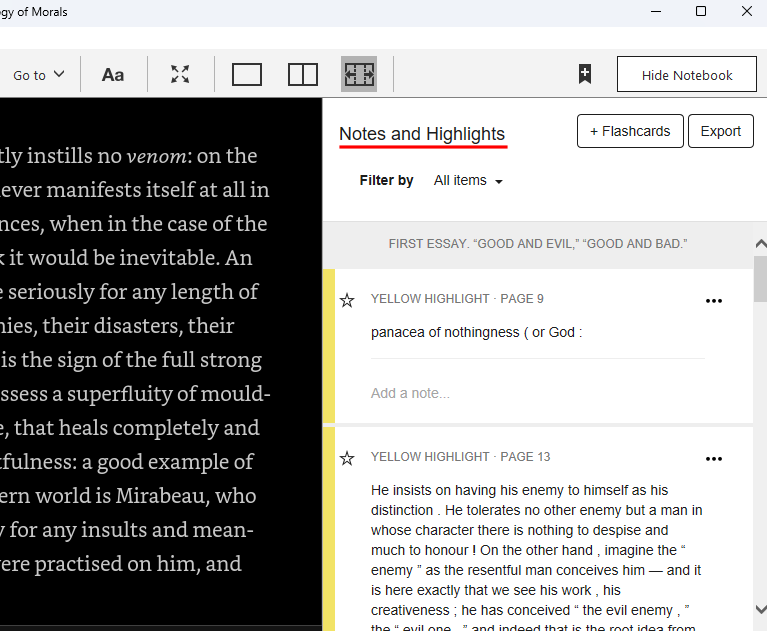767x631 pixels.
Task: Click the yellow bar of page 9 highlight
Action: pos(329,345)
